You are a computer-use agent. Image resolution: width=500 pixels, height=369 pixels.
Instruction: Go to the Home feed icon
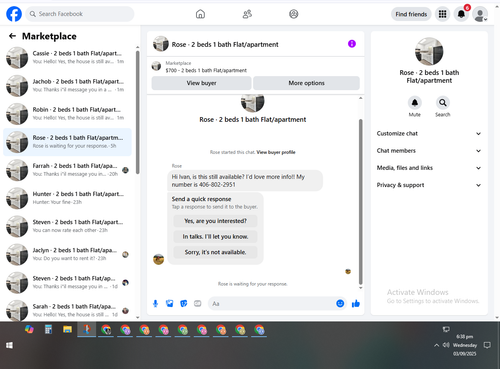tap(200, 14)
